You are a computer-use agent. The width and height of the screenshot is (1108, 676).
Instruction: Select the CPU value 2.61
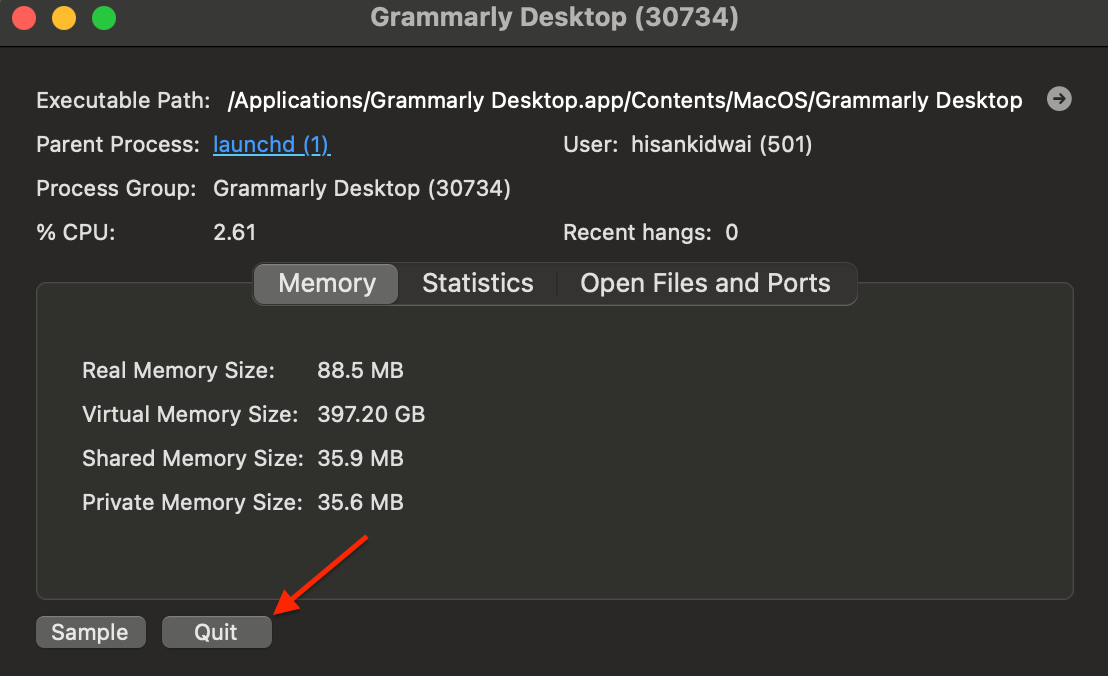click(235, 232)
